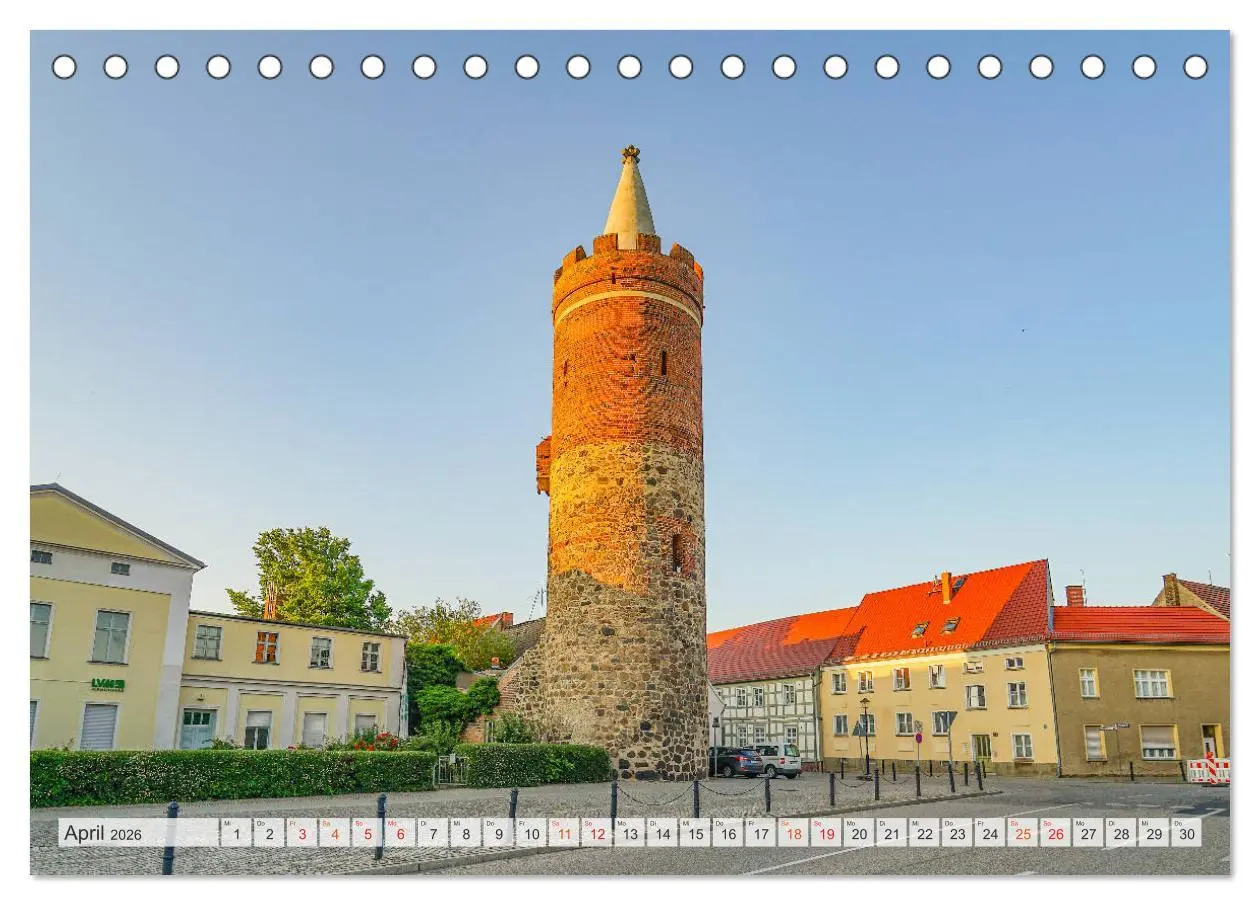Choose the date cell 4 (Sa)
1260x905 pixels.
click(334, 833)
